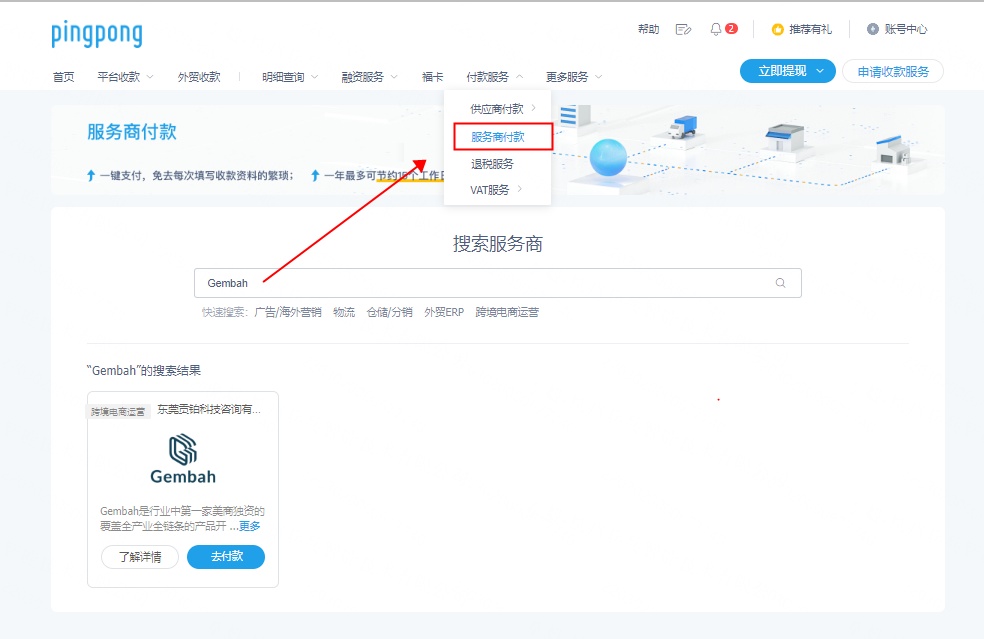Image resolution: width=984 pixels, height=639 pixels.
Task: Open the 外贸收款 tab
Action: (199, 77)
